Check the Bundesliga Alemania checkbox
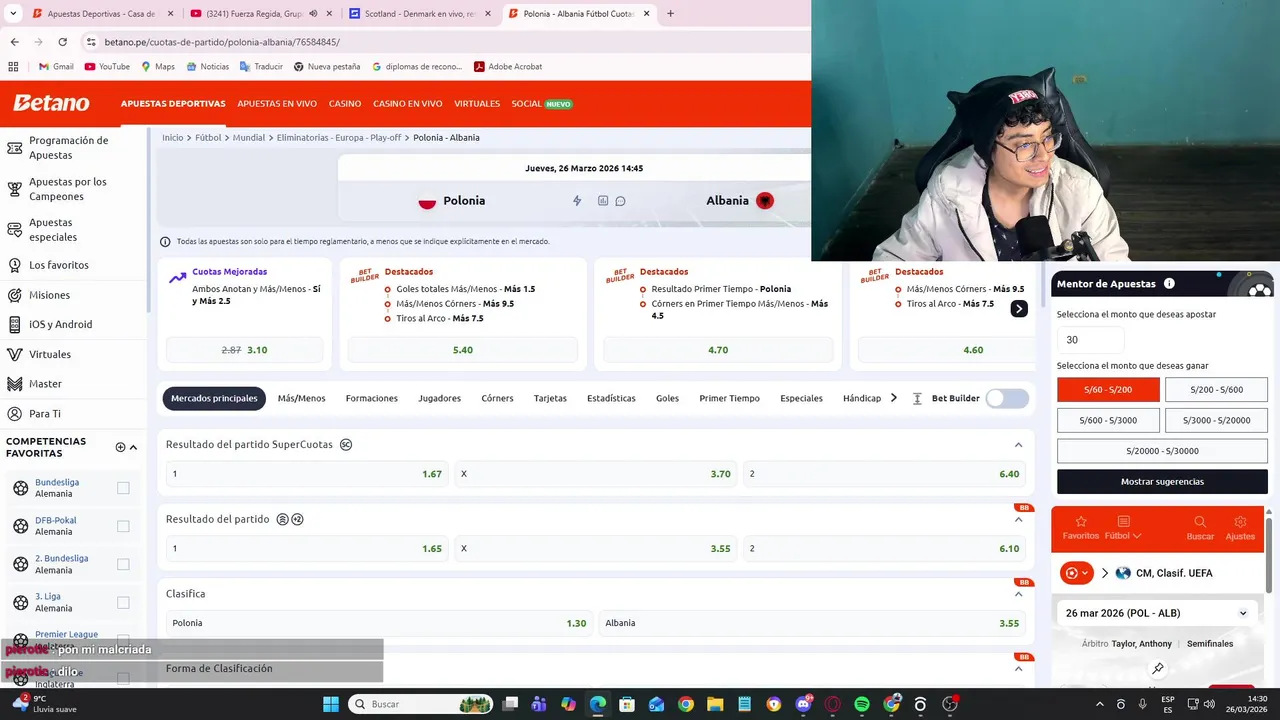Viewport: 1280px width, 720px height. click(123, 488)
